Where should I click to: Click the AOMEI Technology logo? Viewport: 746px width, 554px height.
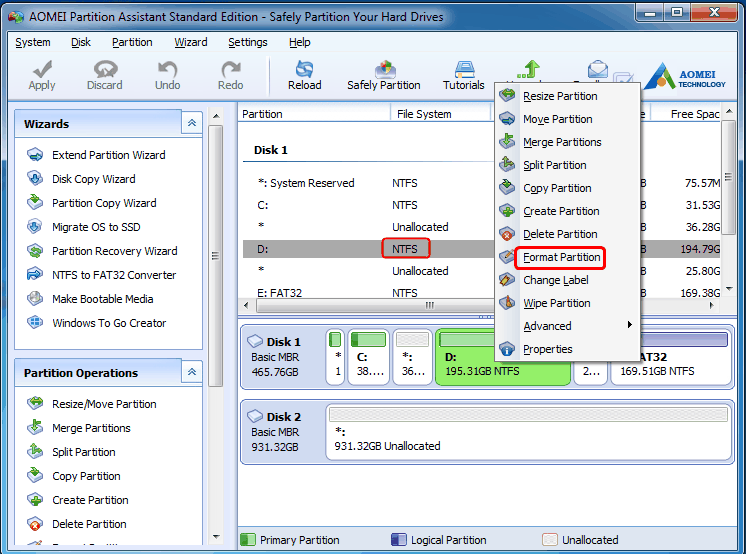(x=686, y=76)
